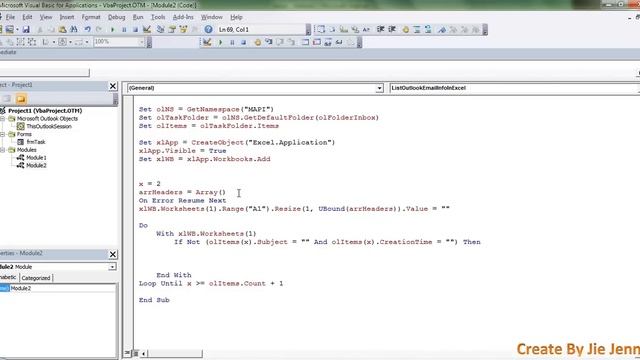Collapse Microsoft Outlook Objects folder node
The width and height of the screenshot is (640, 360).
(2, 119)
